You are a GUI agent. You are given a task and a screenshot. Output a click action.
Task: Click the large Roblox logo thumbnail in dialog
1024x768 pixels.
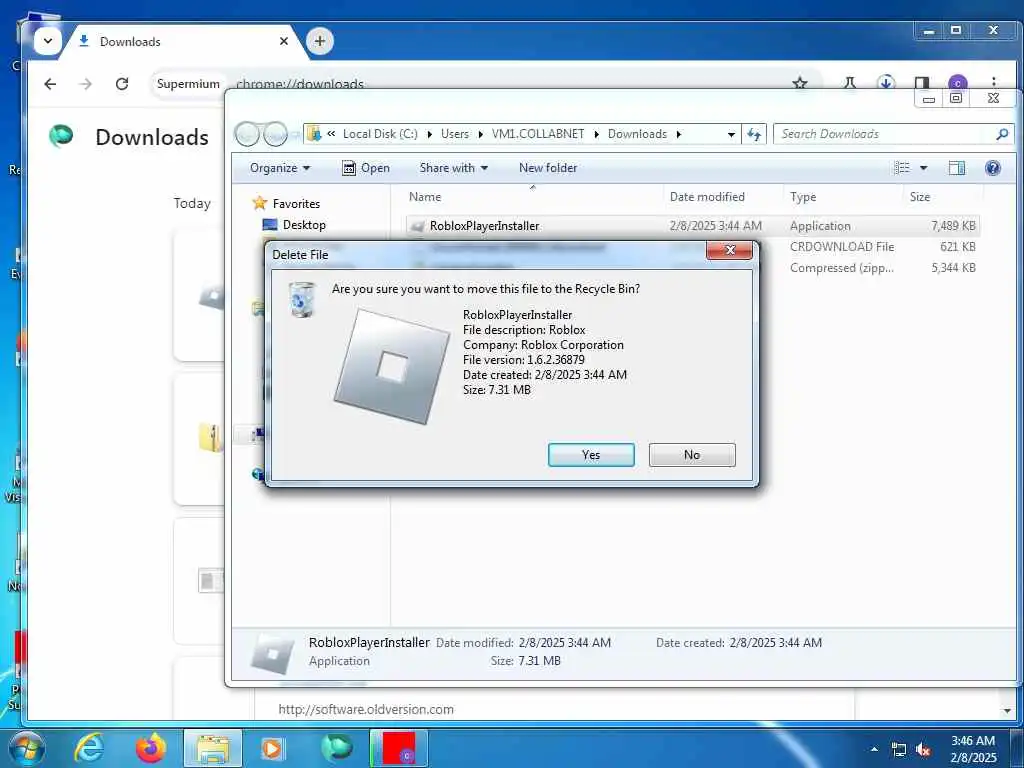click(392, 366)
